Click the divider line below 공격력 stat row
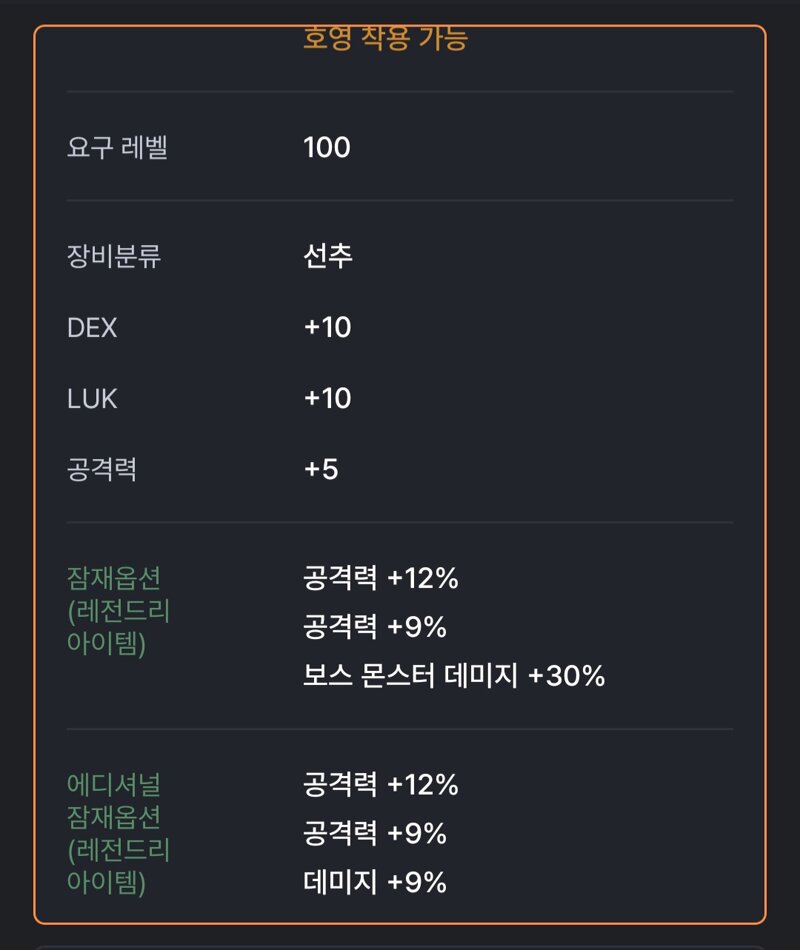Screen dimensions: 800x950 (x=400, y=522)
